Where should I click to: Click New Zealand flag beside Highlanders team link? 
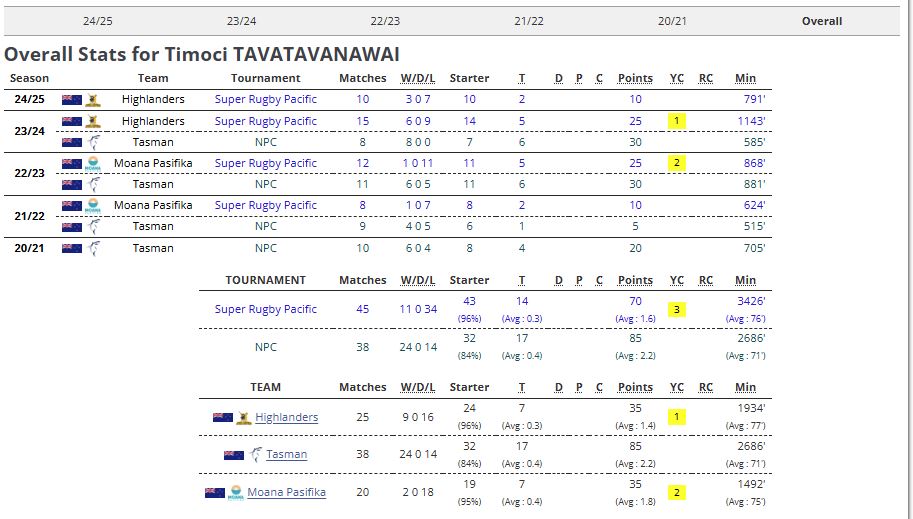[222, 418]
